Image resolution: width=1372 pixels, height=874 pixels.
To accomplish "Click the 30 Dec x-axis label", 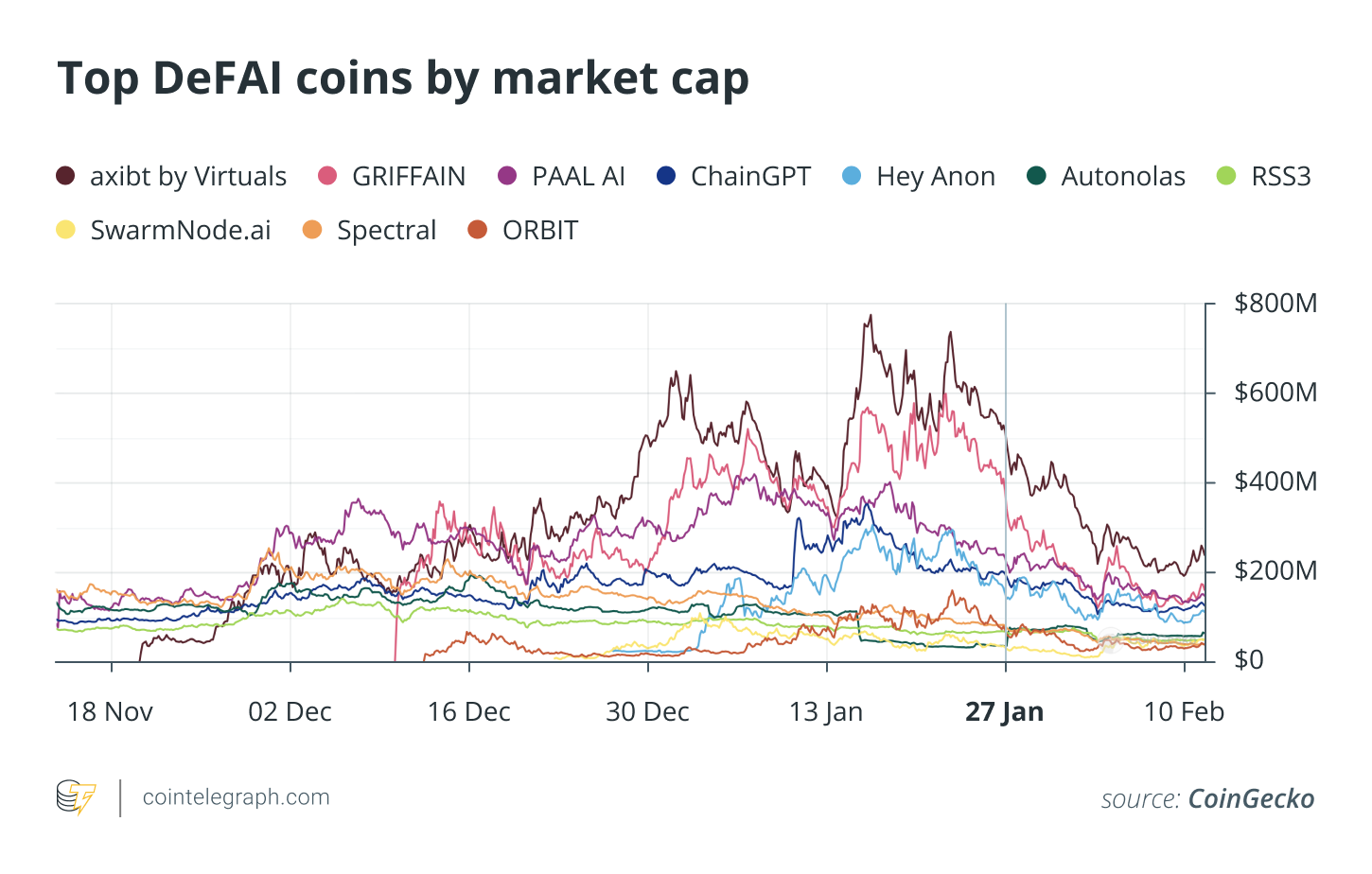I will (x=647, y=712).
